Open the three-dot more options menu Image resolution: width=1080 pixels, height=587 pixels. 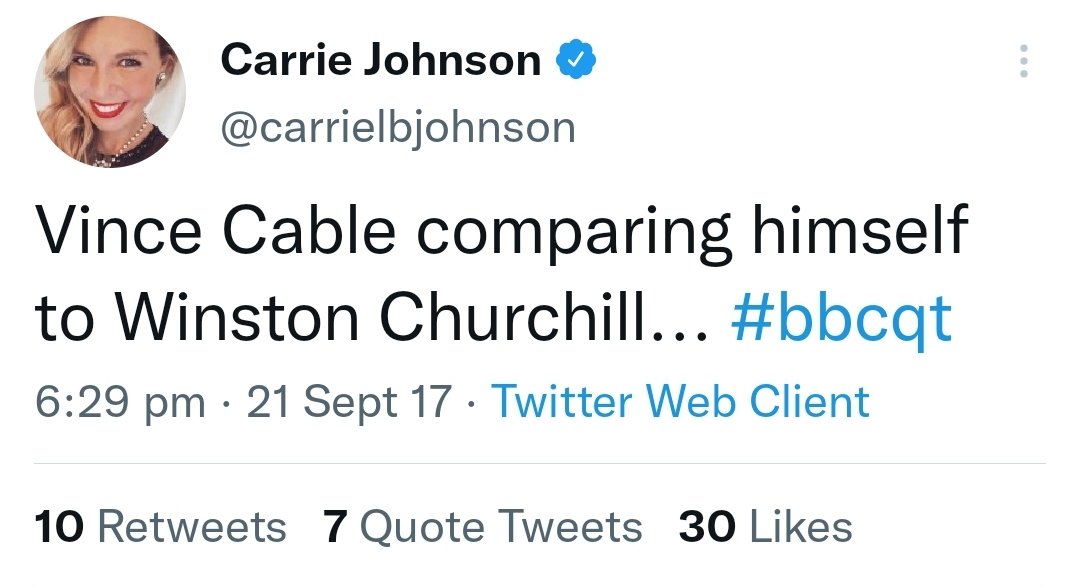click(1024, 61)
